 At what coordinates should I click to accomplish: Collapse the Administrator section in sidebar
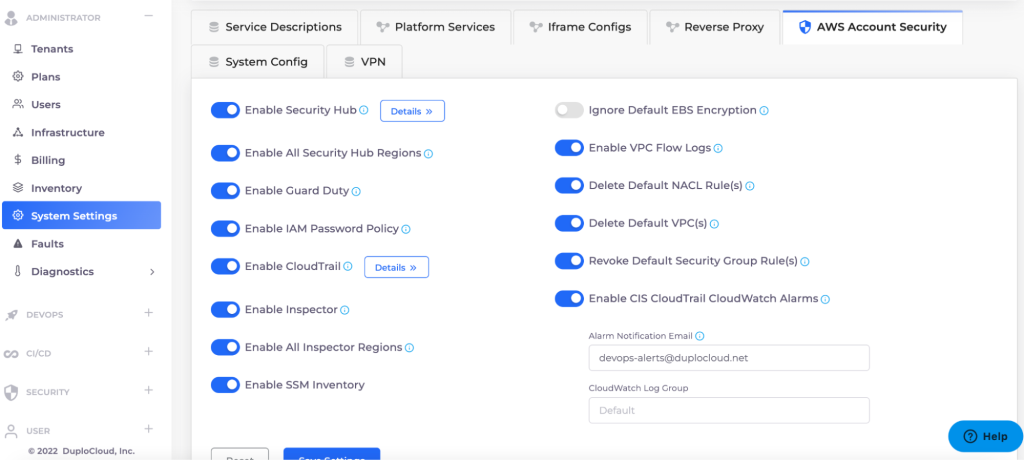coord(148,16)
